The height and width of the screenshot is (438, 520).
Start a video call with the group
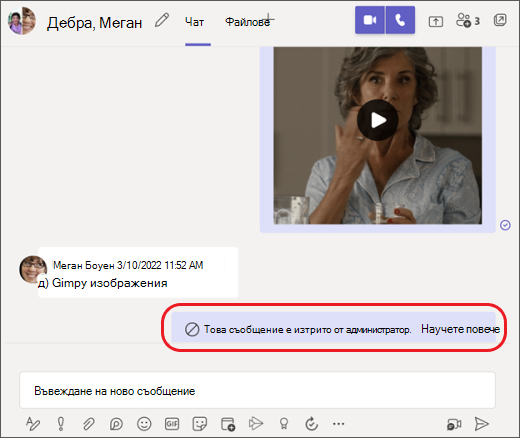[x=370, y=20]
